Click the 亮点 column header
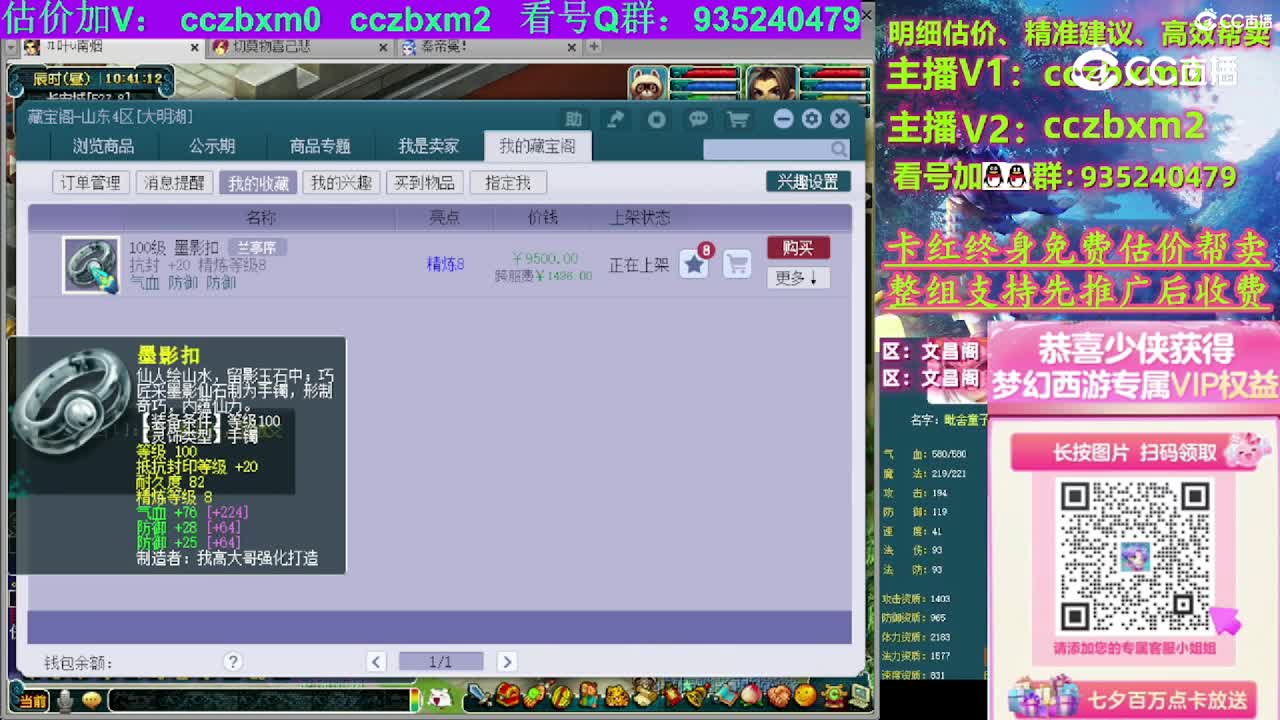 (x=444, y=217)
